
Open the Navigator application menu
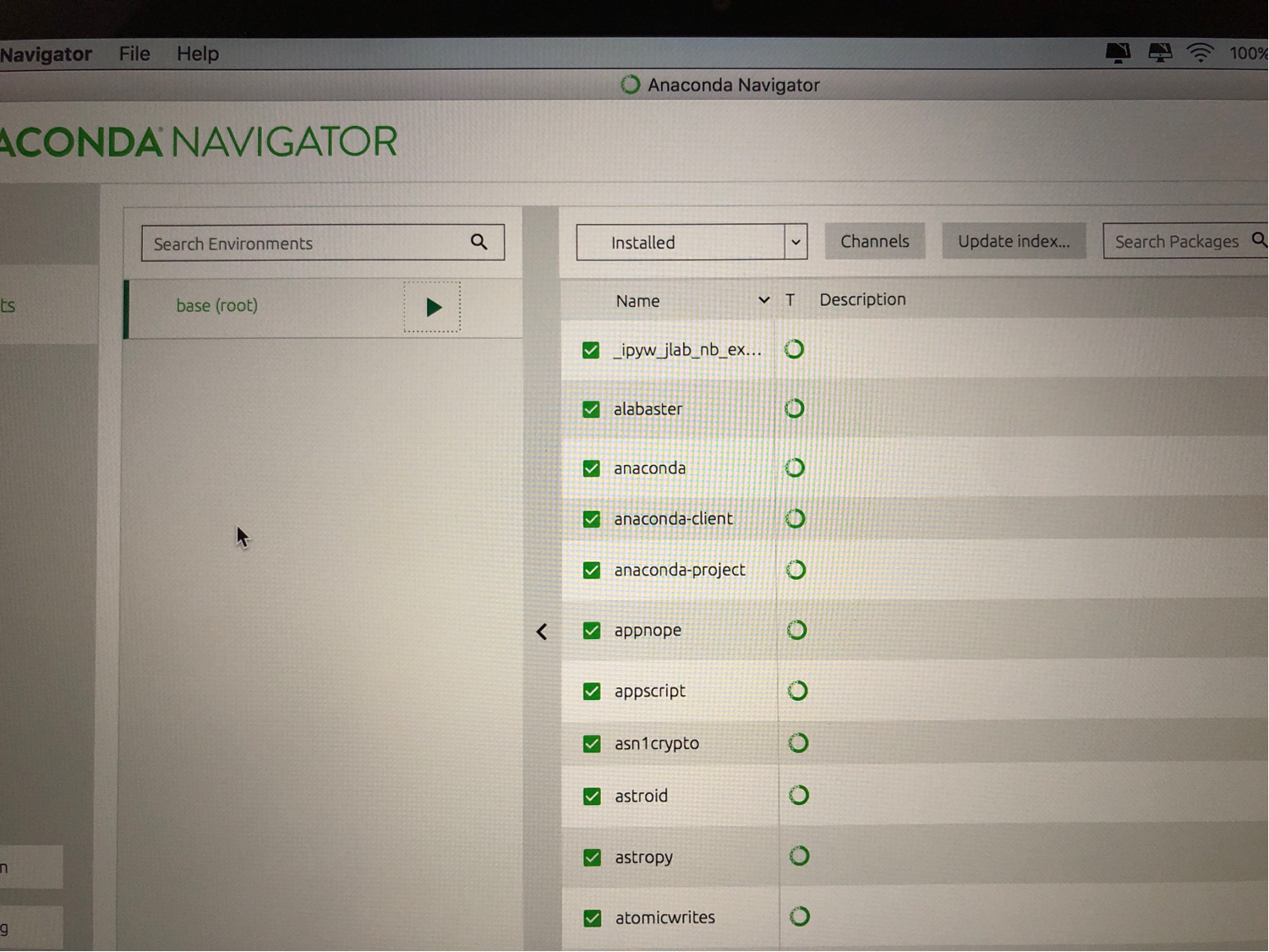pos(46,54)
